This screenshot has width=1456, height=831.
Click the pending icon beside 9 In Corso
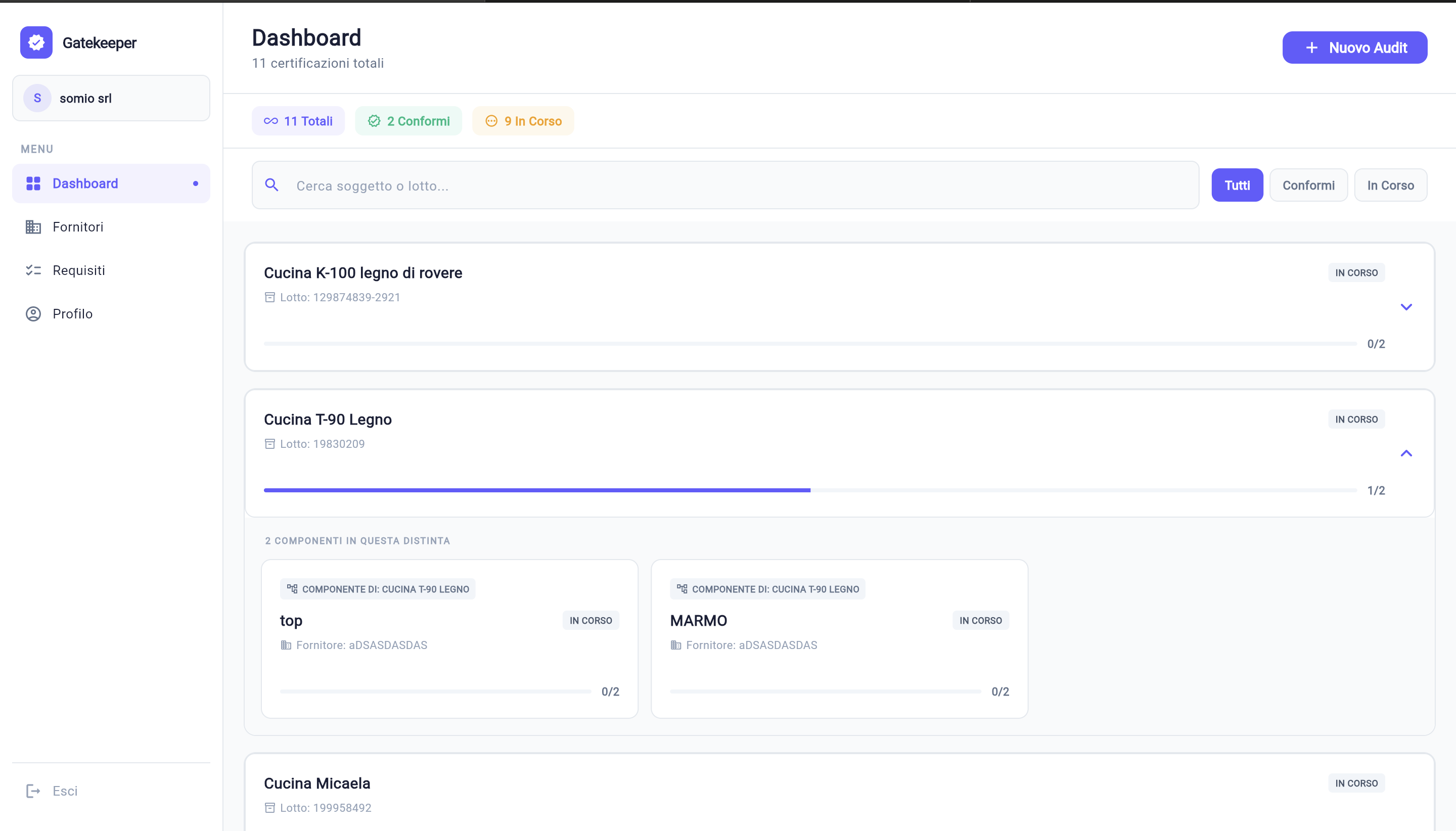(x=491, y=121)
